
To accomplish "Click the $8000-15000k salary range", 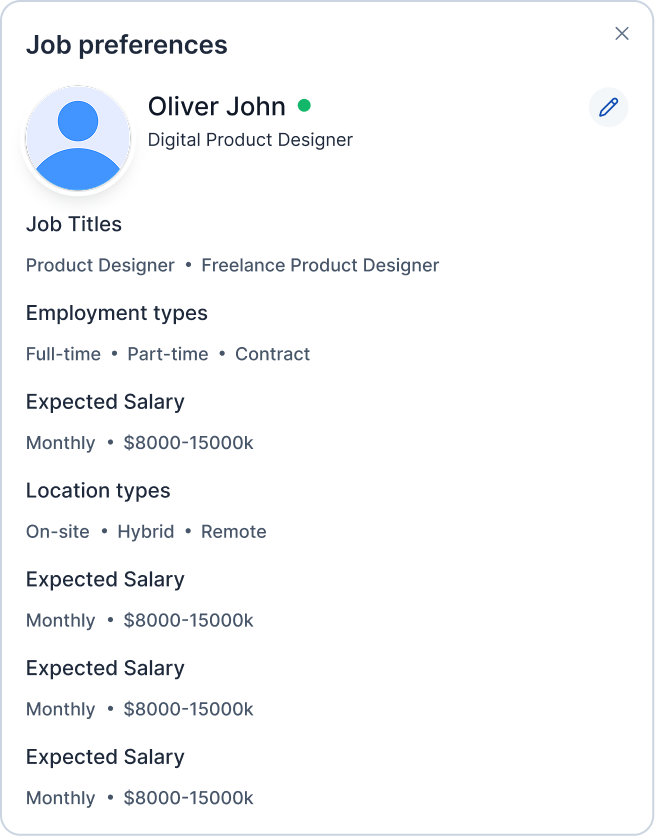I will [x=188, y=442].
